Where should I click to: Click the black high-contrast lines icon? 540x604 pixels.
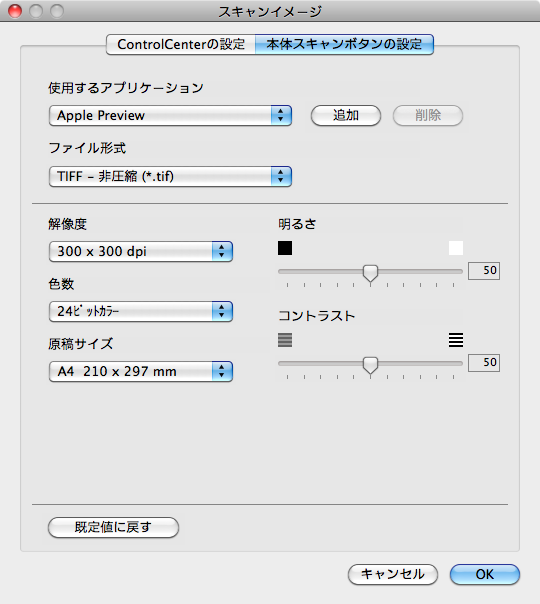click(456, 340)
